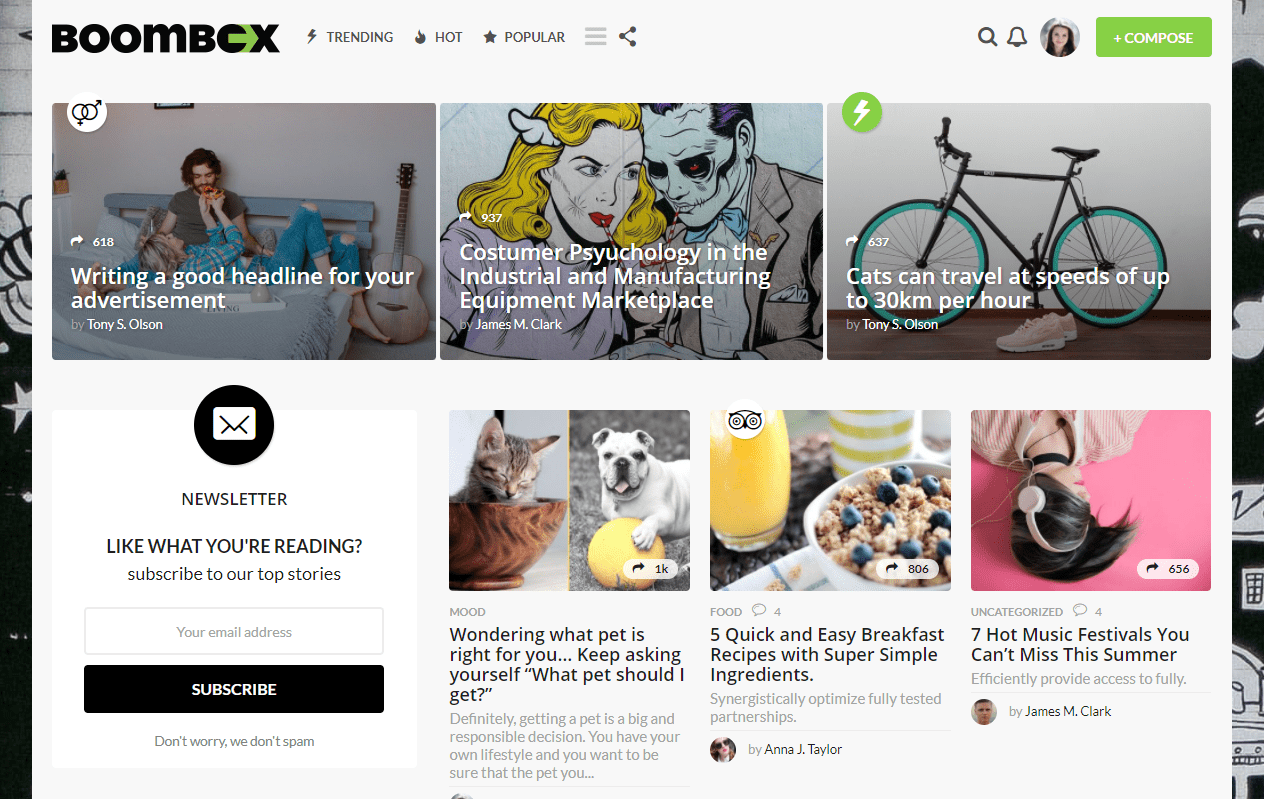The height and width of the screenshot is (799, 1264).
Task: Click the gender symbols badge on first post
Action: point(87,111)
